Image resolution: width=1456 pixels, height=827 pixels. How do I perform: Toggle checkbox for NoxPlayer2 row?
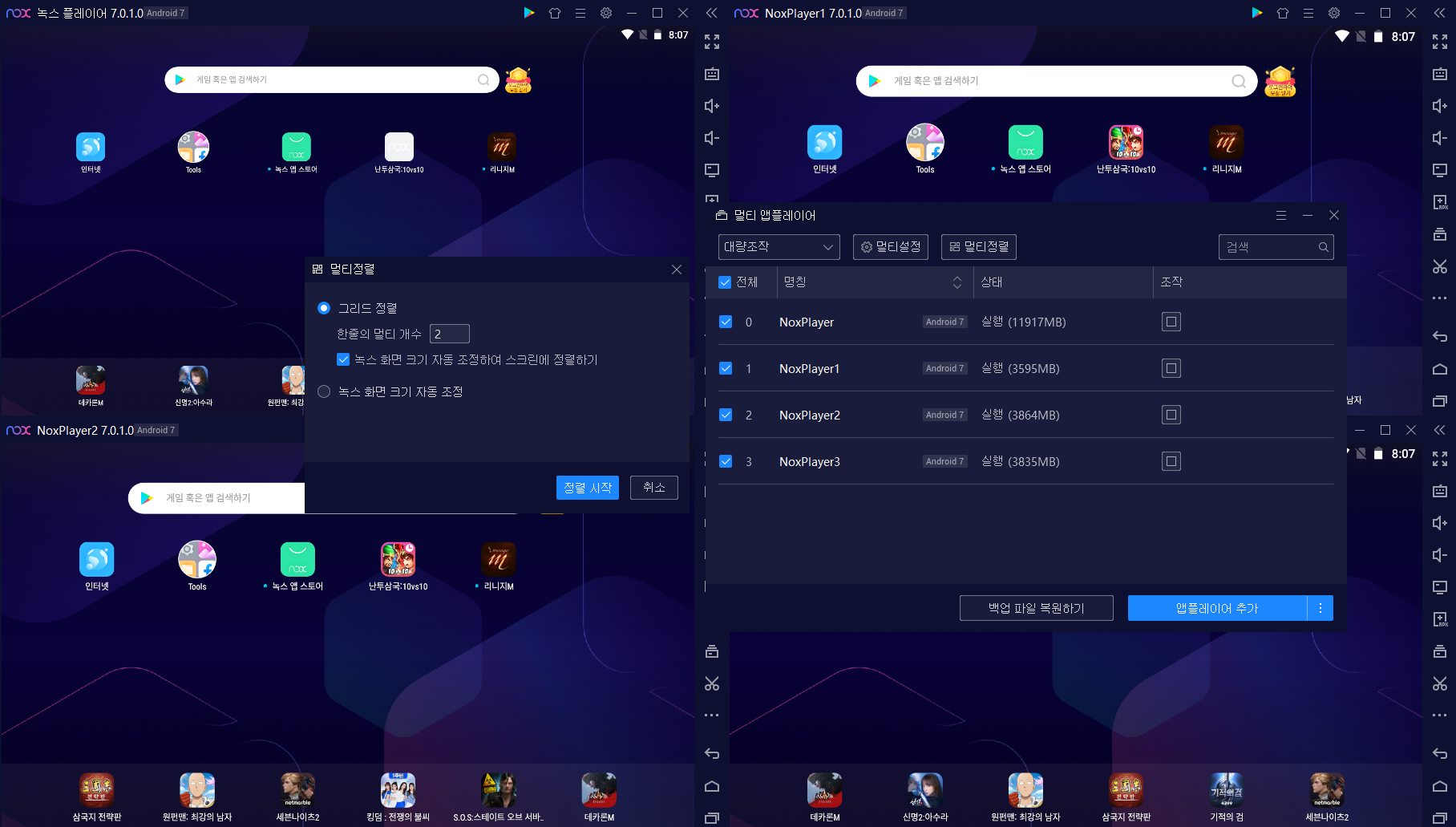click(x=726, y=415)
